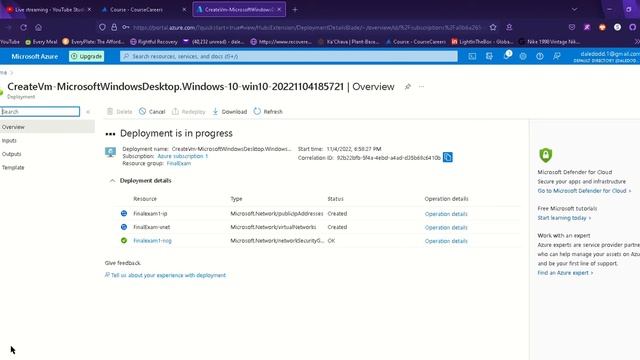The image size is (640, 360).
Task: Select Inputs in left menu
Action: [9, 140]
